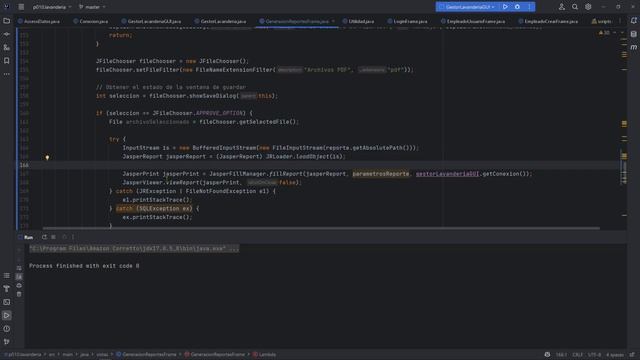Image resolution: width=640 pixels, height=360 pixels.
Task: Open the master branch dropdown
Action: pyautogui.click(x=92, y=7)
